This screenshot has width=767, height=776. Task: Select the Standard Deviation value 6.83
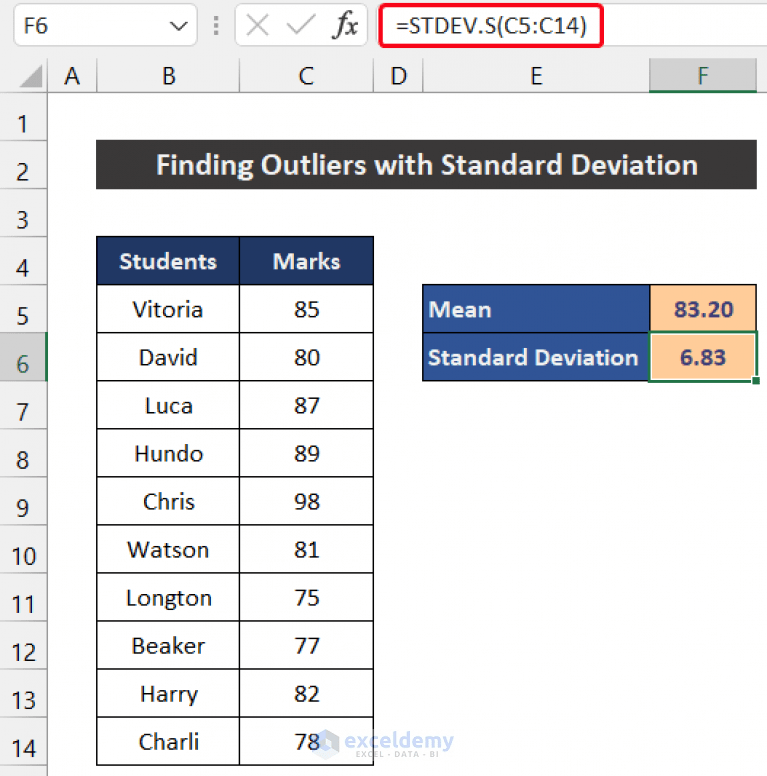703,357
